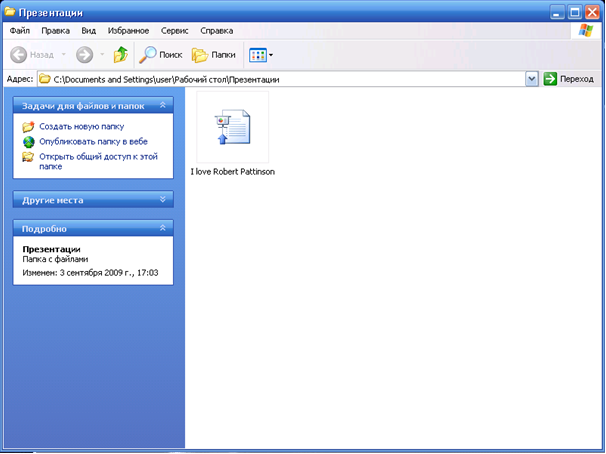This screenshot has height=454, width=606.
Task: Click the Изменен: 3 сентября 2009 text
Action: tap(90, 273)
